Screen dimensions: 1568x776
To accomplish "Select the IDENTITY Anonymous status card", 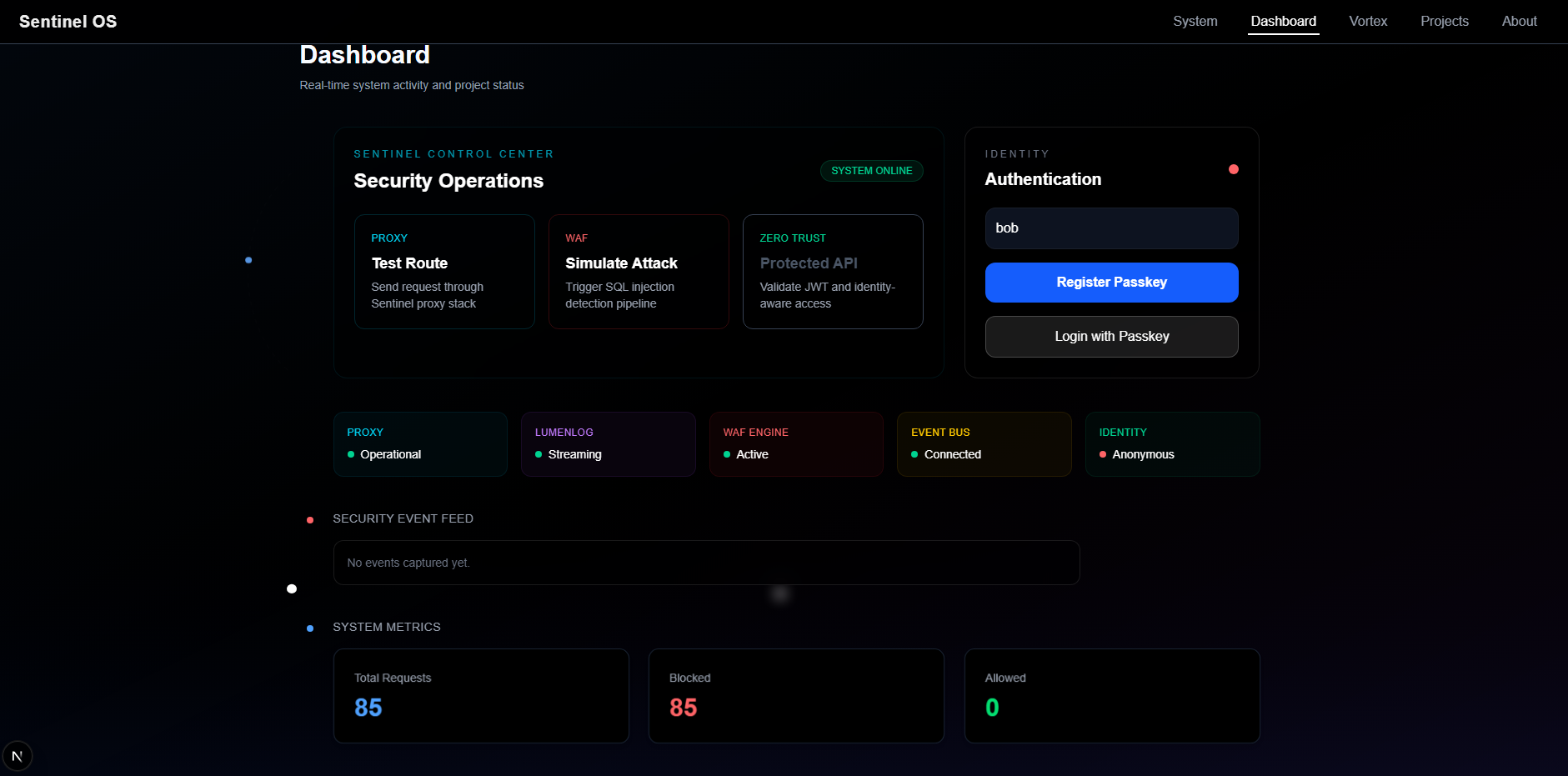I will pyautogui.click(x=1172, y=444).
